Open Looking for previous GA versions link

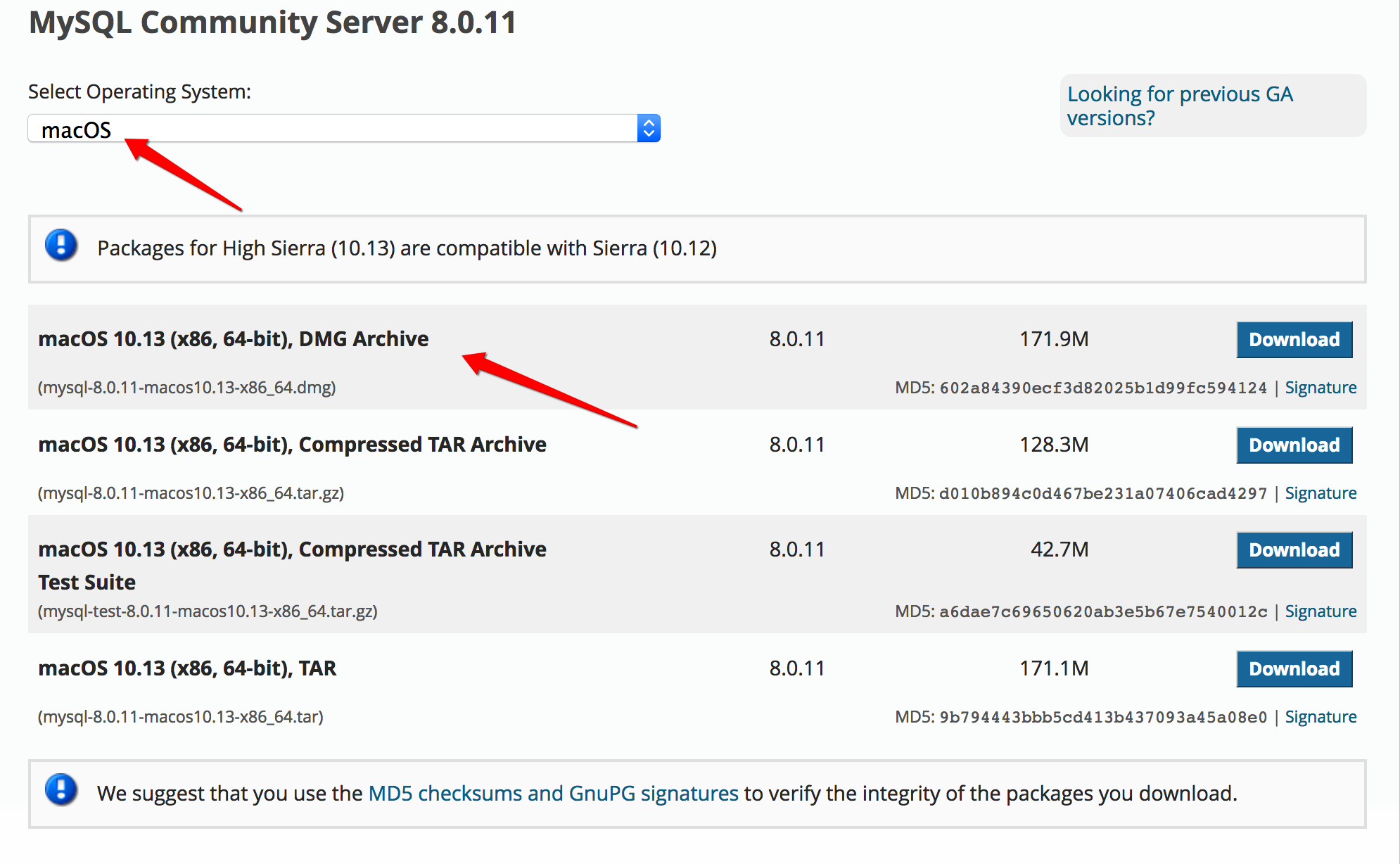pos(1180,106)
